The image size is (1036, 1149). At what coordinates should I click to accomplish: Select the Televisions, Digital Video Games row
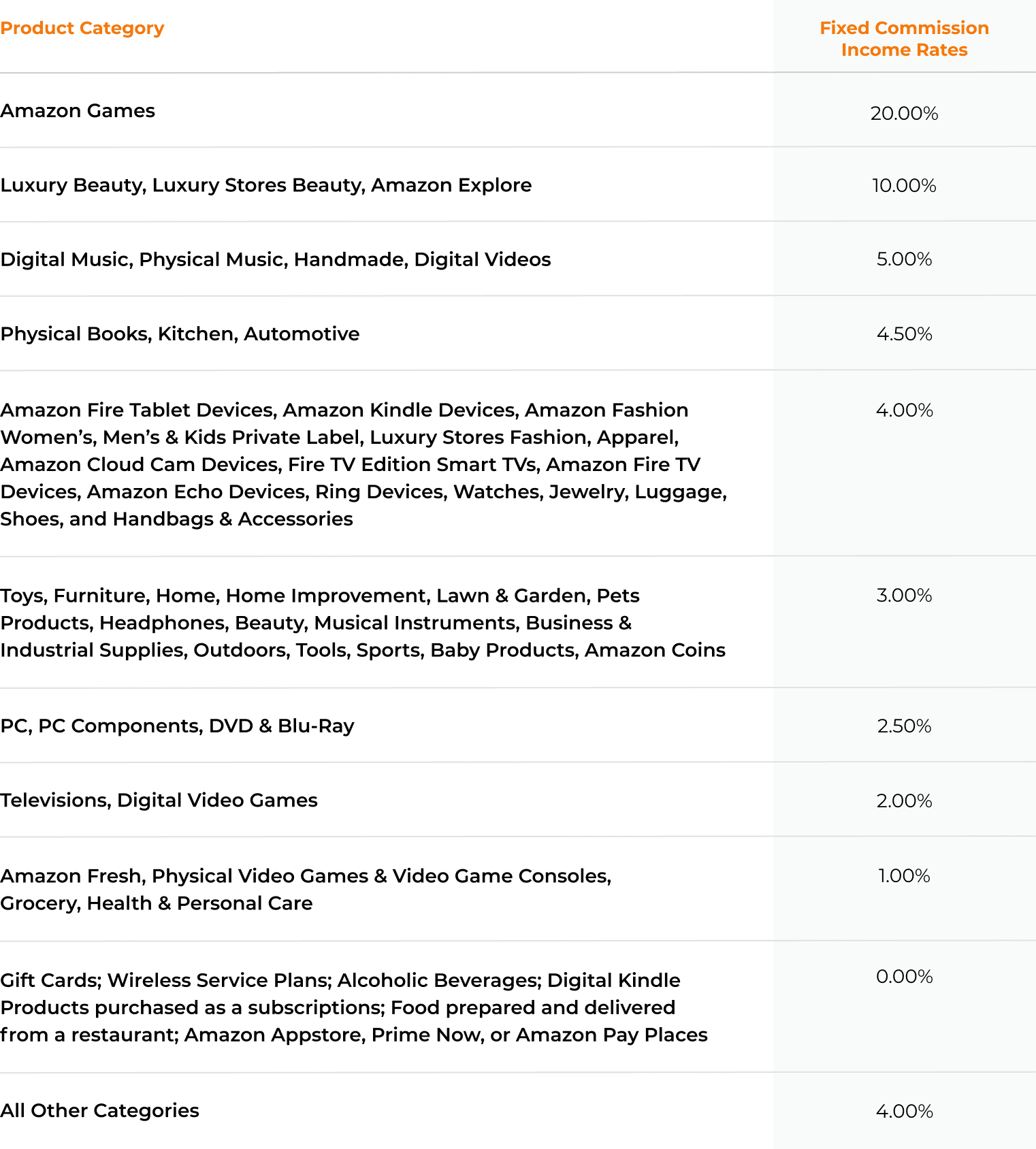(159, 800)
